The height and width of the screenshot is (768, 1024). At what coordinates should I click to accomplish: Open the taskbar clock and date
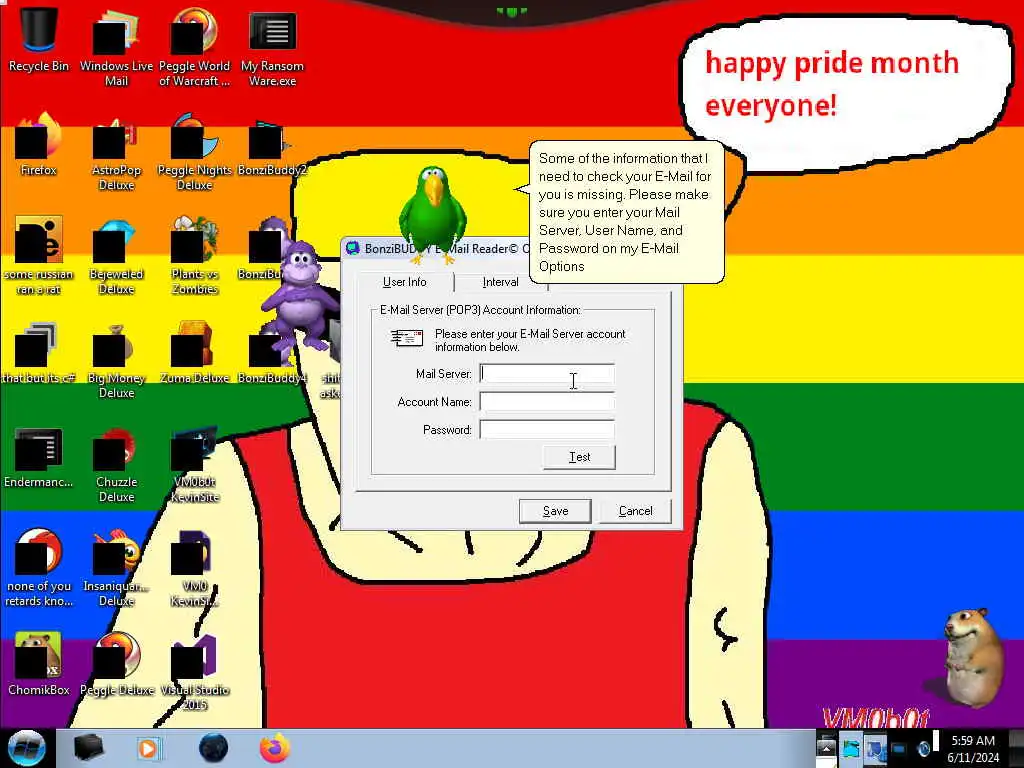click(x=973, y=748)
